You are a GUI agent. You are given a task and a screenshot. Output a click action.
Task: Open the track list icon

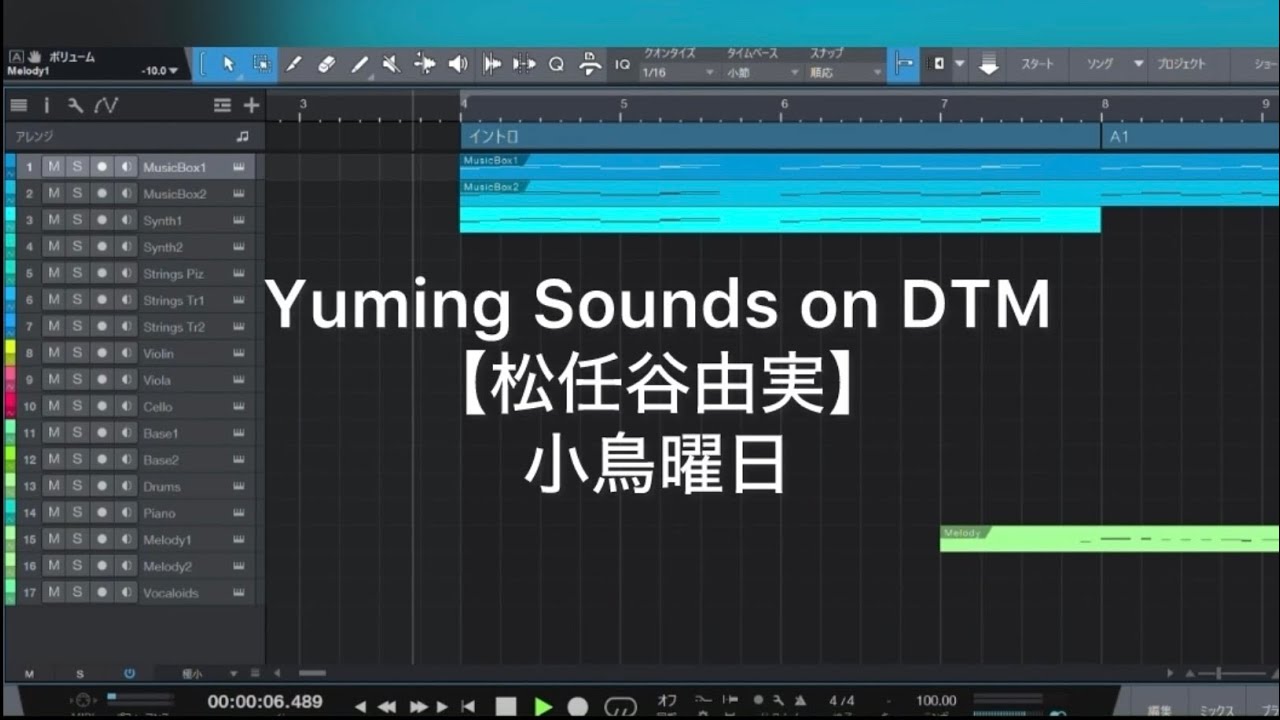click(x=18, y=105)
